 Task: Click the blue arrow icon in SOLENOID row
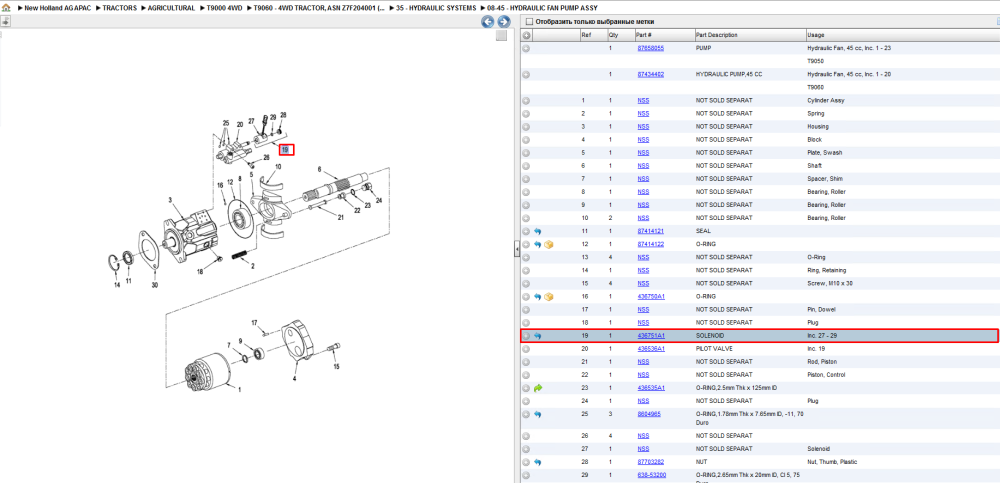point(538,336)
